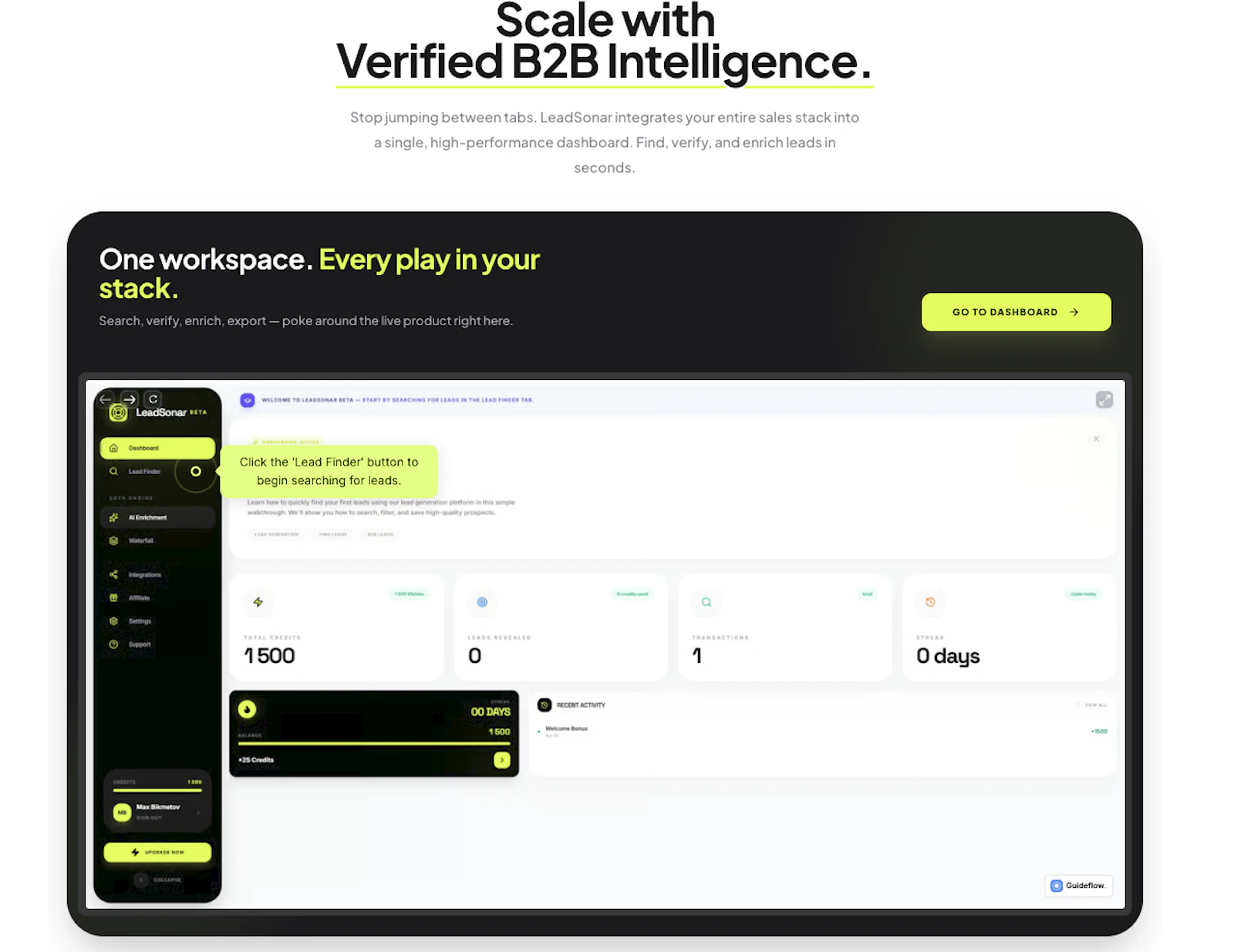Click the Recent Activity header icon
The height and width of the screenshot is (952, 1234).
pyautogui.click(x=545, y=705)
